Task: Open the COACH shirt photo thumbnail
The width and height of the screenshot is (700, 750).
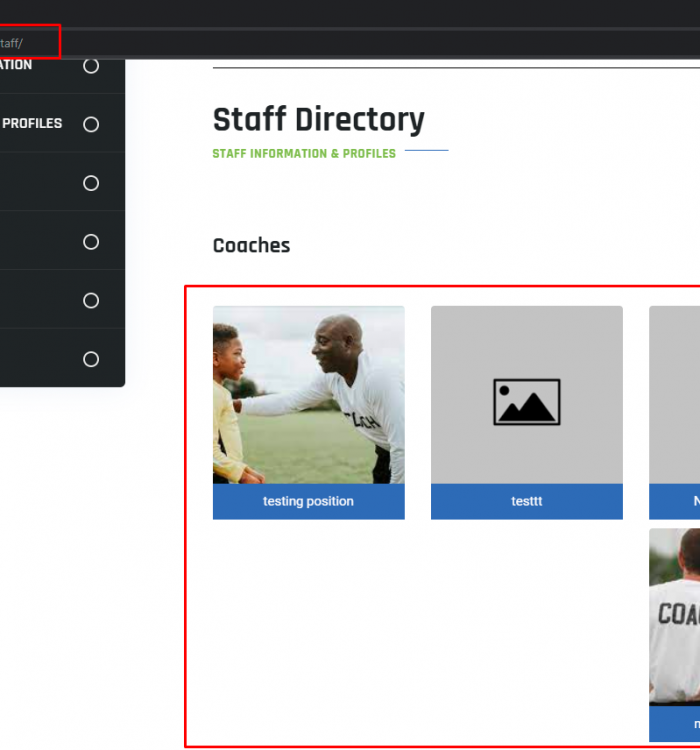Action: tap(675, 617)
